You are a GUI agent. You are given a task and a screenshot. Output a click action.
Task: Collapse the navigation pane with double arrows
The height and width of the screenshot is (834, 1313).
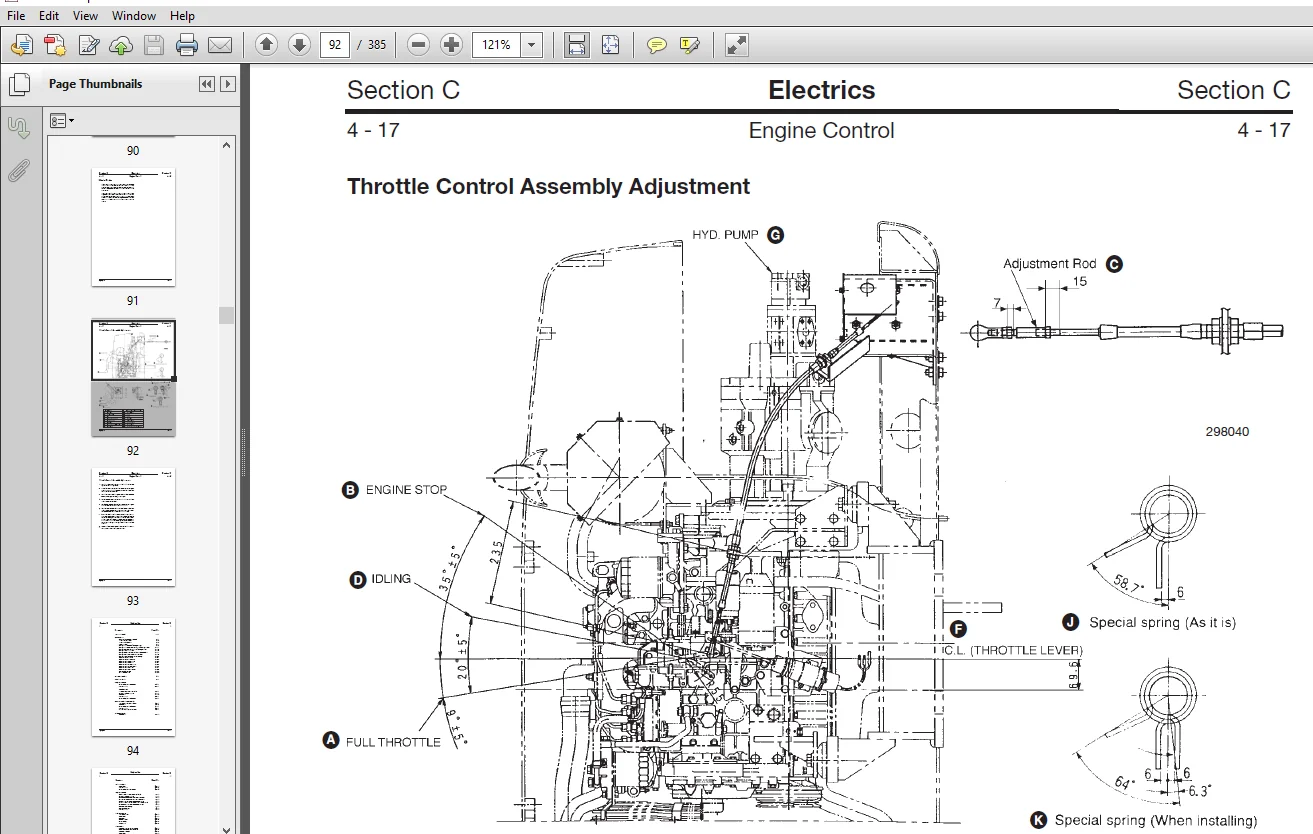207,84
